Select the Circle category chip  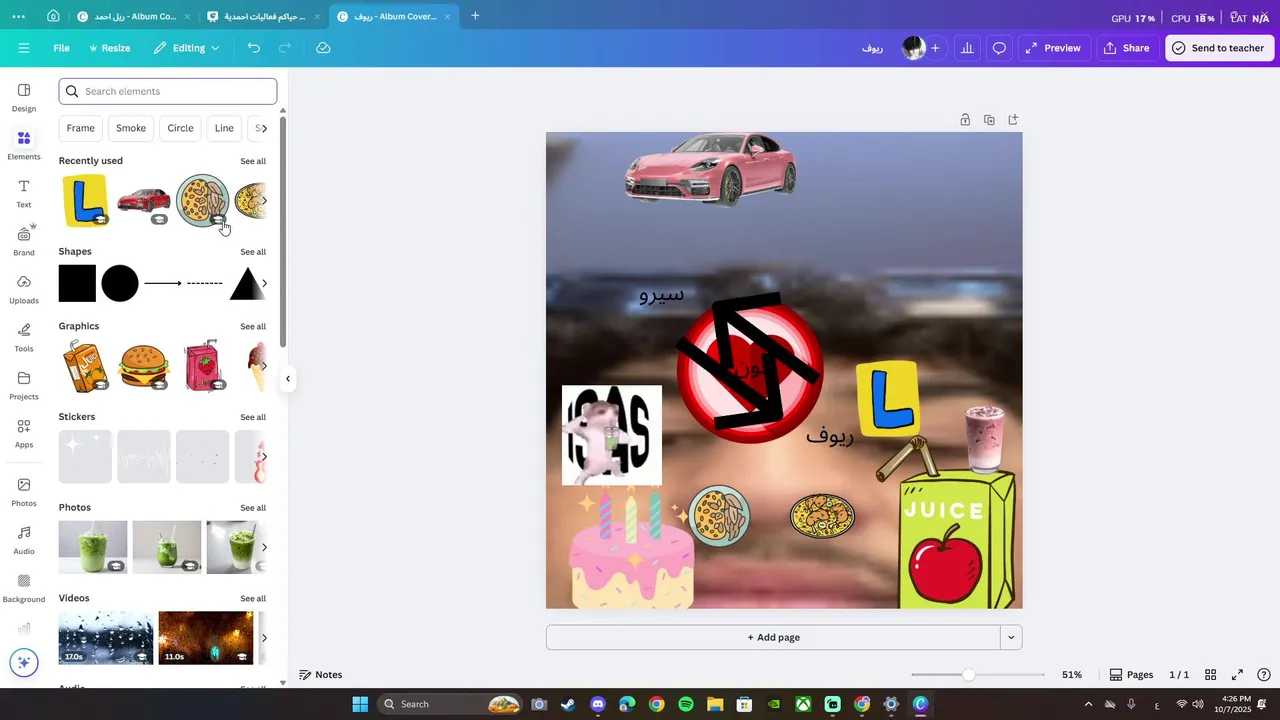[x=181, y=128]
